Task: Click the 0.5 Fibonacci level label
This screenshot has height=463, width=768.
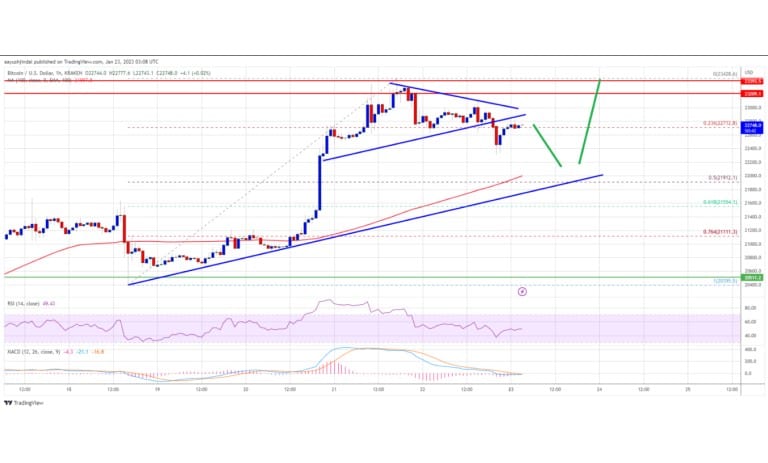Action: (x=722, y=178)
